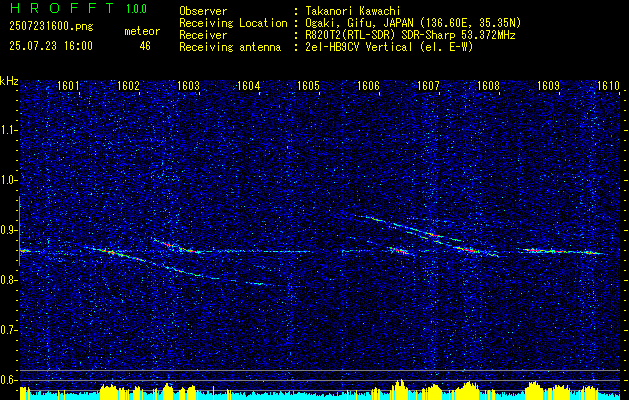The image size is (629, 400).
Task: Click the 1603 time marker
Action: [x=188, y=86]
